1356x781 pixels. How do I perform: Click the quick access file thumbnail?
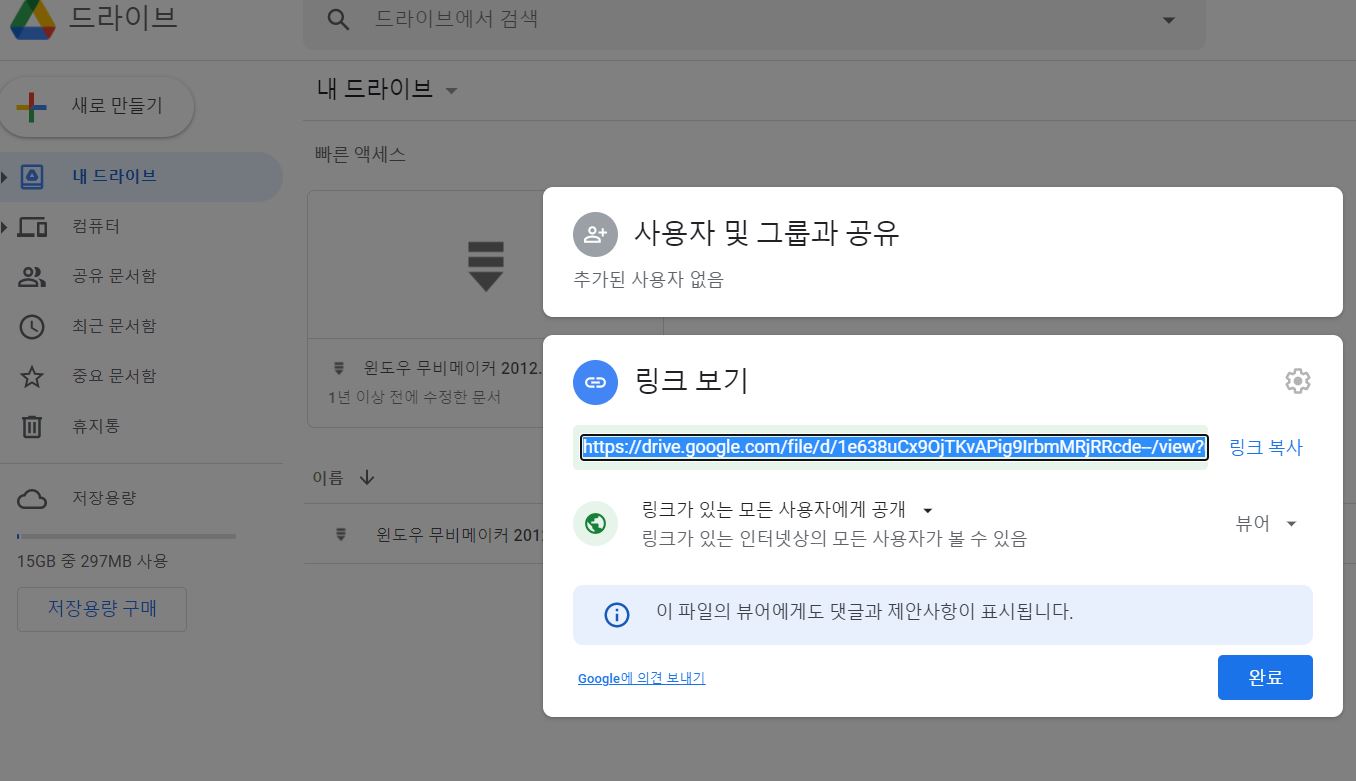coord(486,265)
